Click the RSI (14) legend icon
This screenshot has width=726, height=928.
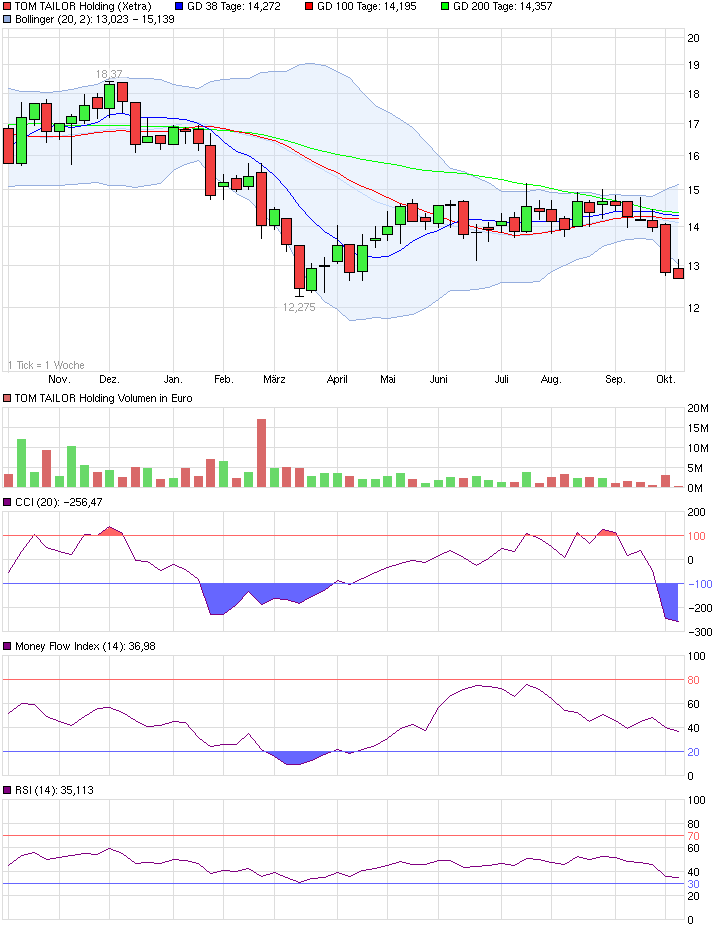click(x=8, y=791)
